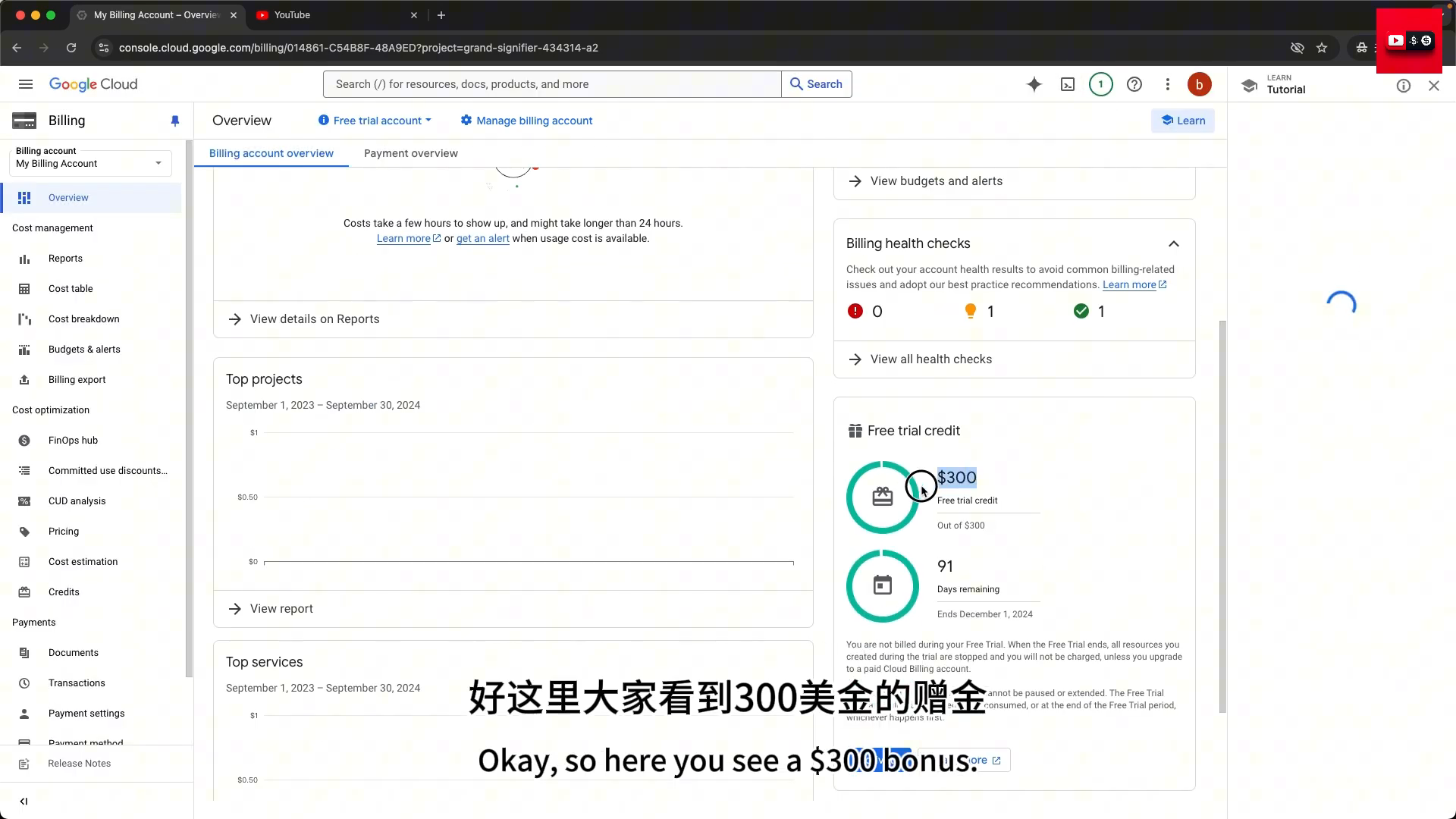Image resolution: width=1456 pixels, height=819 pixels.
Task: Collapse the left navigation sidebar
Action: point(24,801)
